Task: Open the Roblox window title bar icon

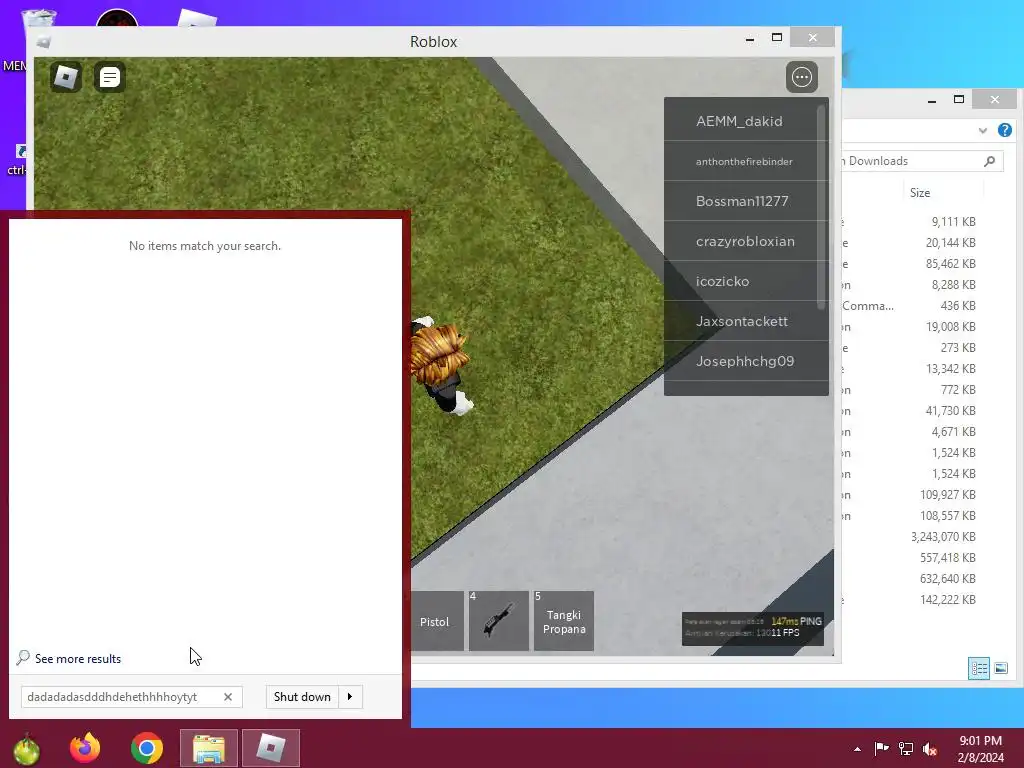Action: (x=44, y=42)
